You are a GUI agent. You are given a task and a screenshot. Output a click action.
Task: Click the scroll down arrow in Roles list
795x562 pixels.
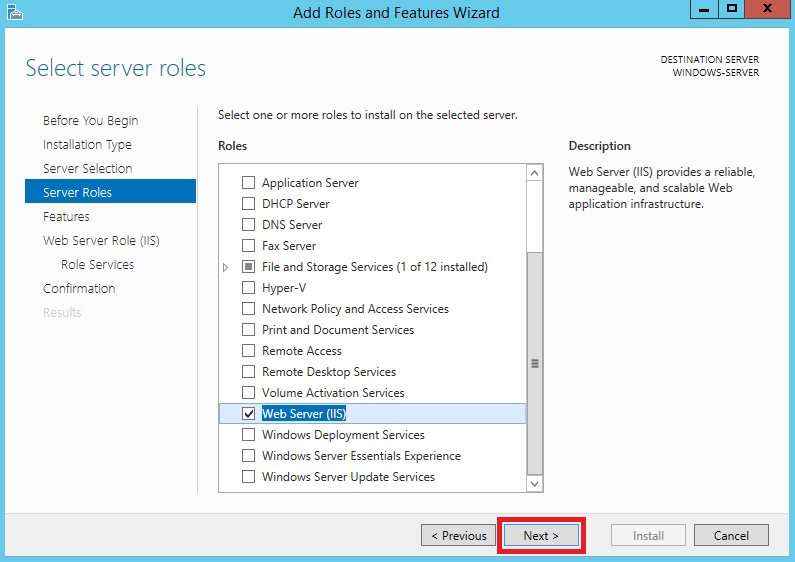[x=534, y=483]
